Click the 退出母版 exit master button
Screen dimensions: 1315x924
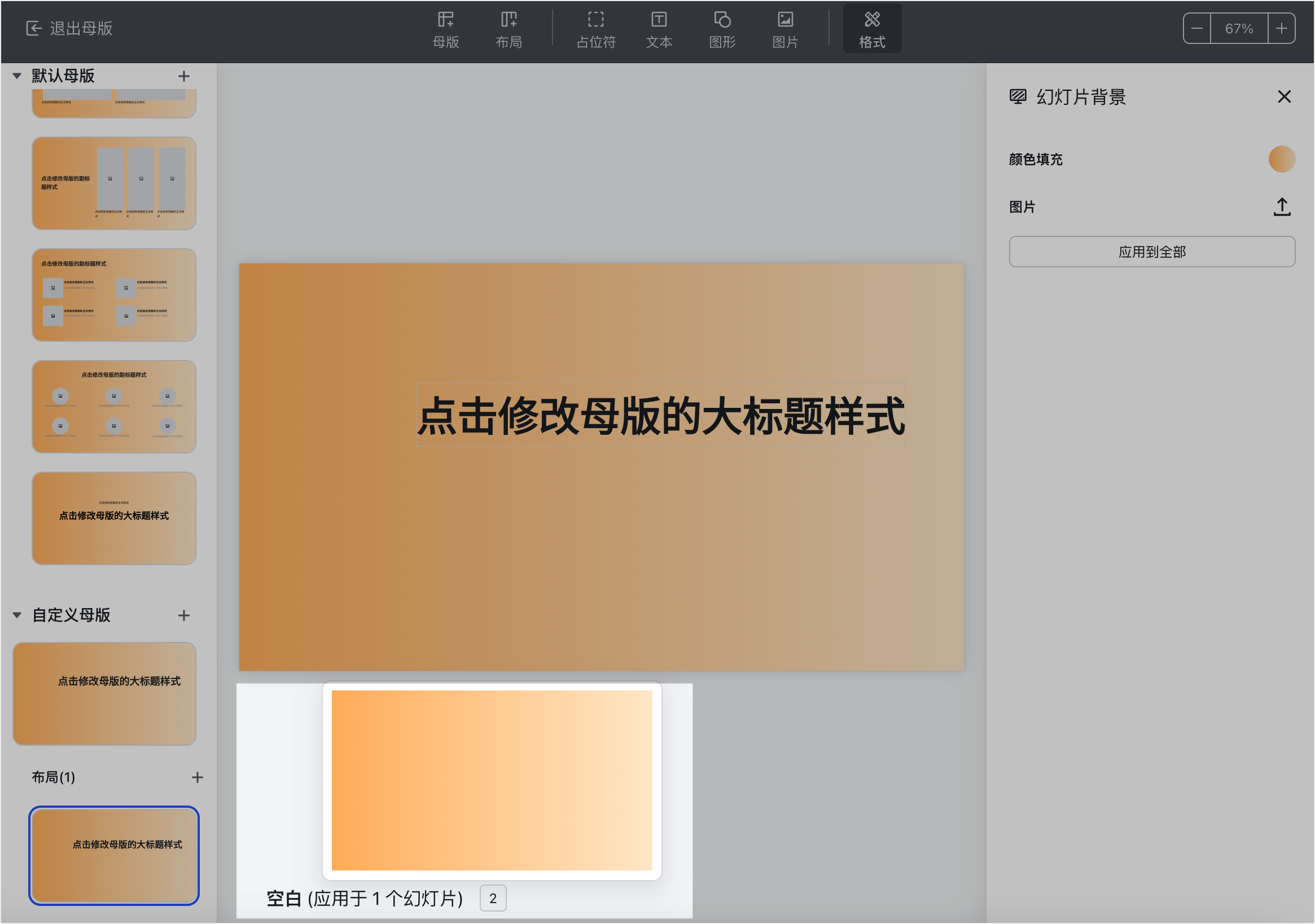(x=69, y=28)
